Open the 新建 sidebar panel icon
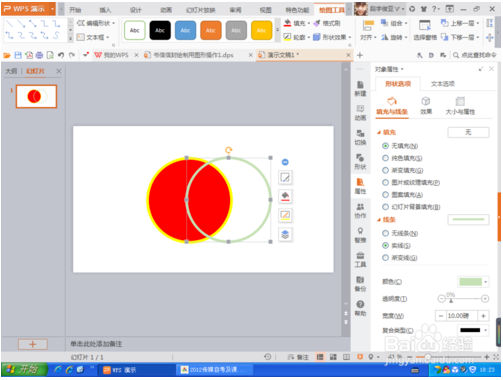Viewport: 503px width, 380px height. [x=360, y=88]
